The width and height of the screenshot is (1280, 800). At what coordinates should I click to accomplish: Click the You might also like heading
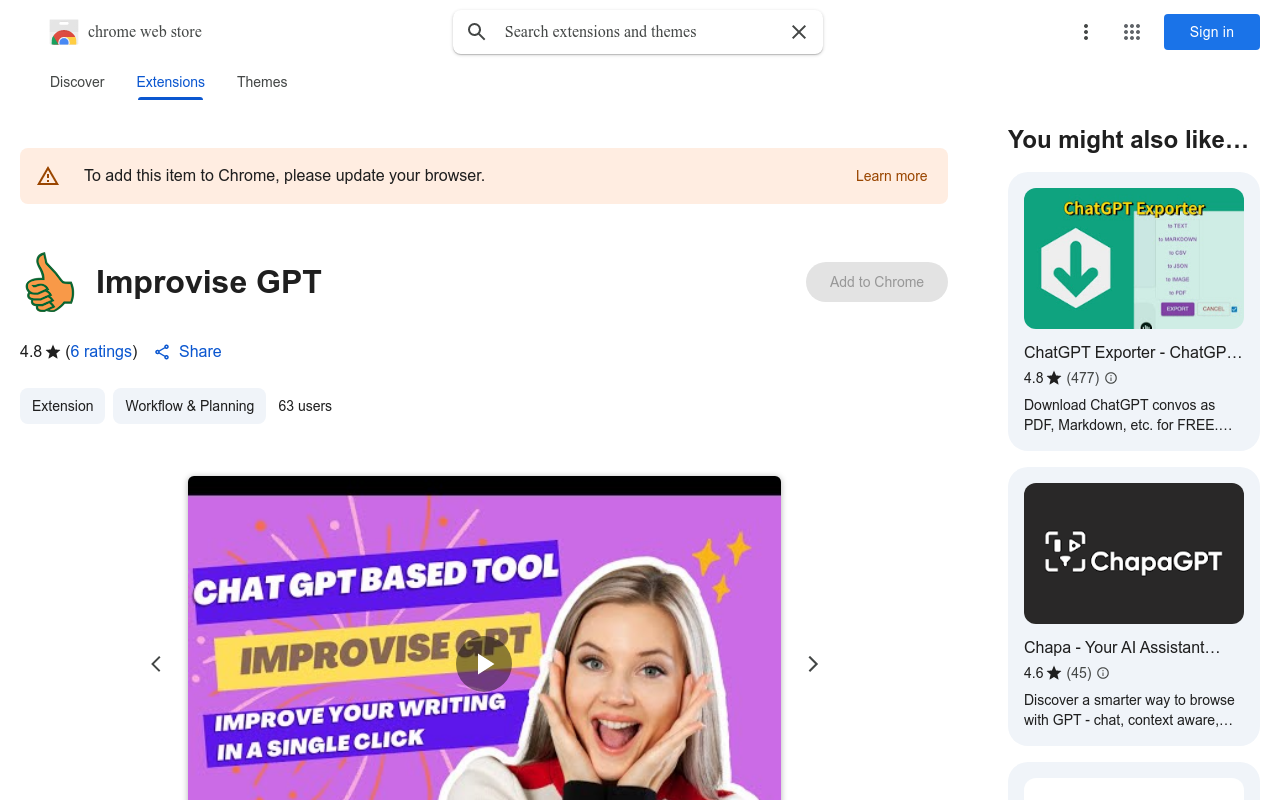[x=1128, y=140]
